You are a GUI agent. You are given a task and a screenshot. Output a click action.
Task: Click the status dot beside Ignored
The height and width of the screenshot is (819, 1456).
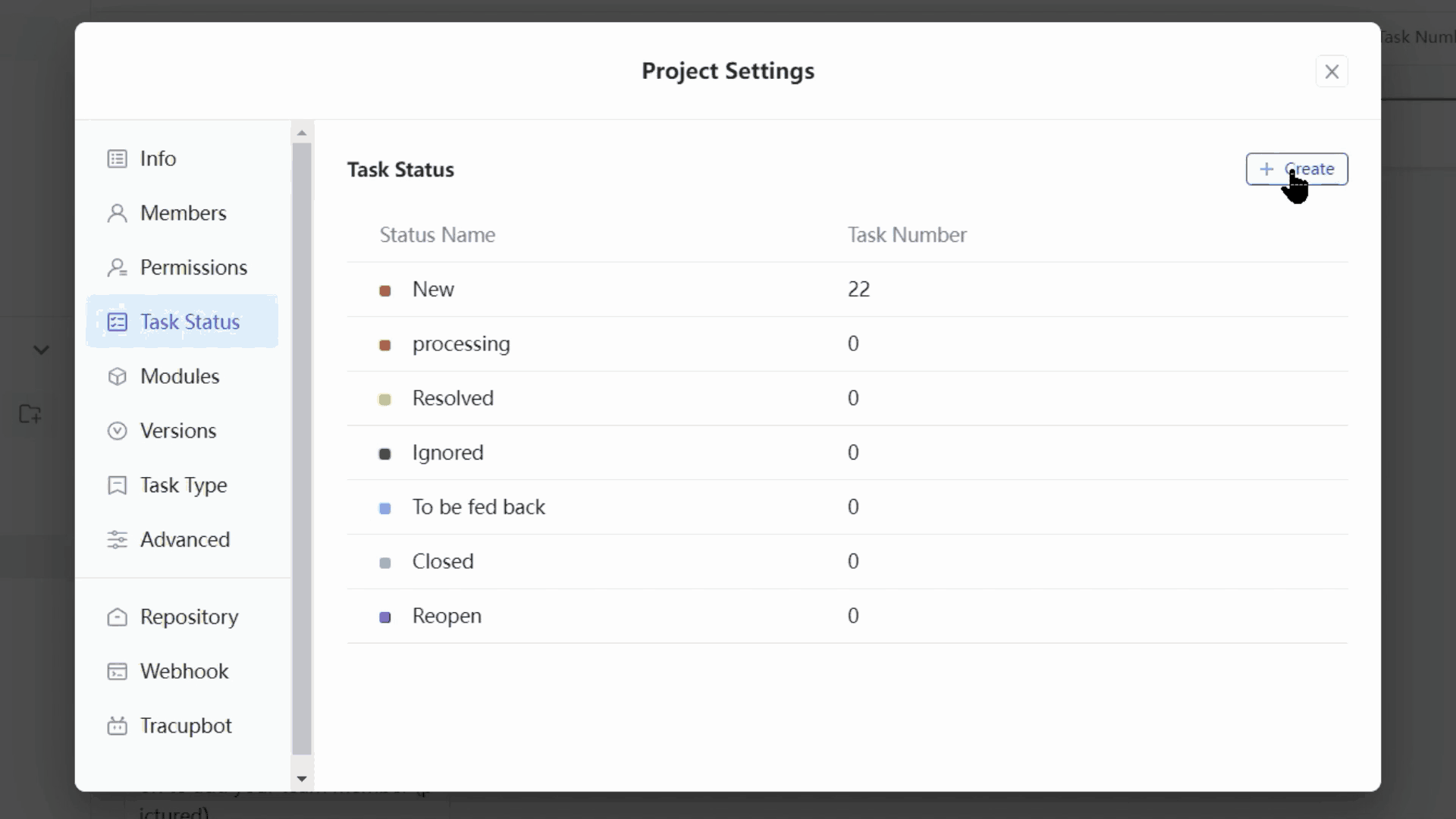point(386,454)
